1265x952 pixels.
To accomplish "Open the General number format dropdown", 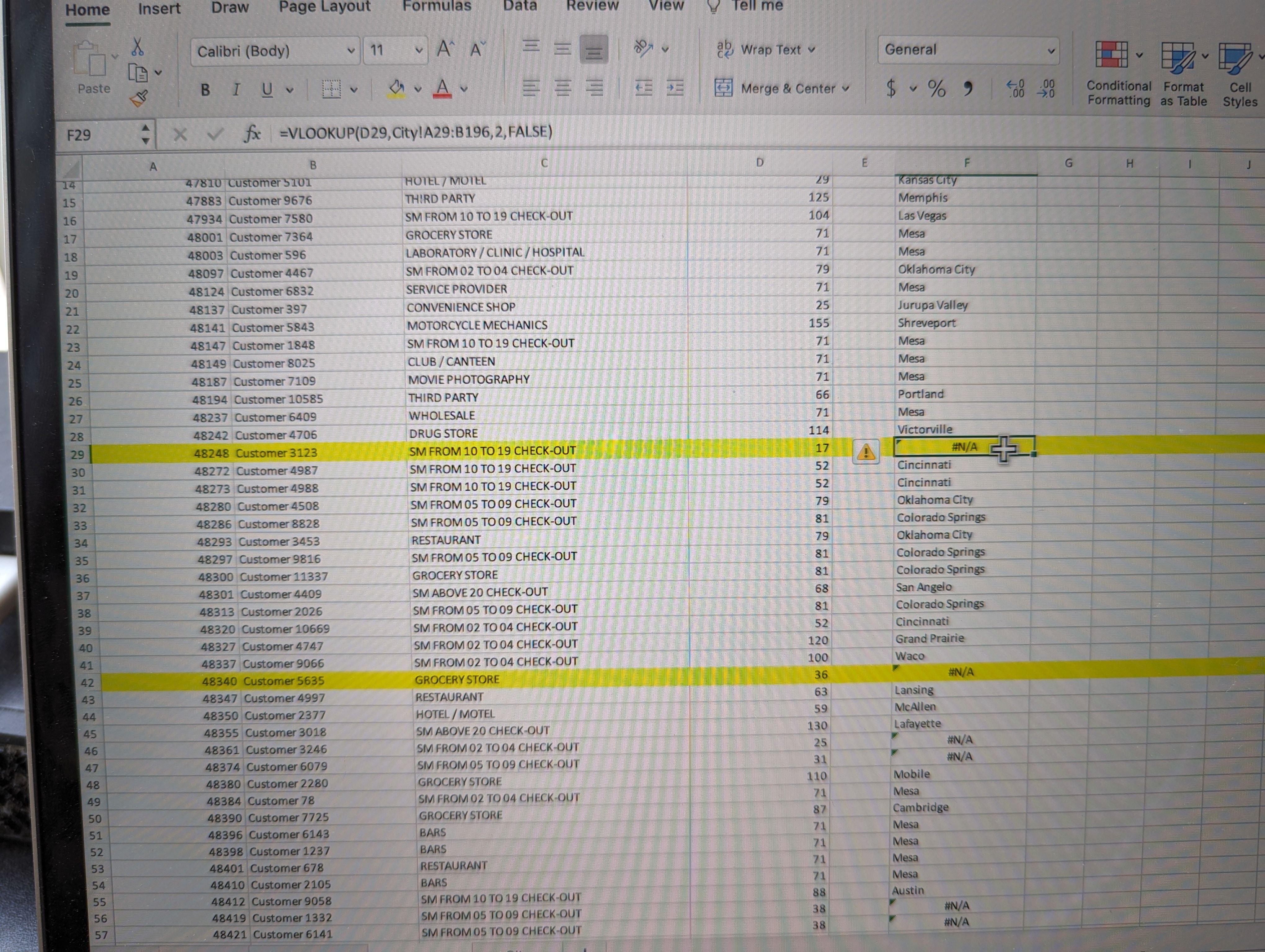I will click(1050, 50).
